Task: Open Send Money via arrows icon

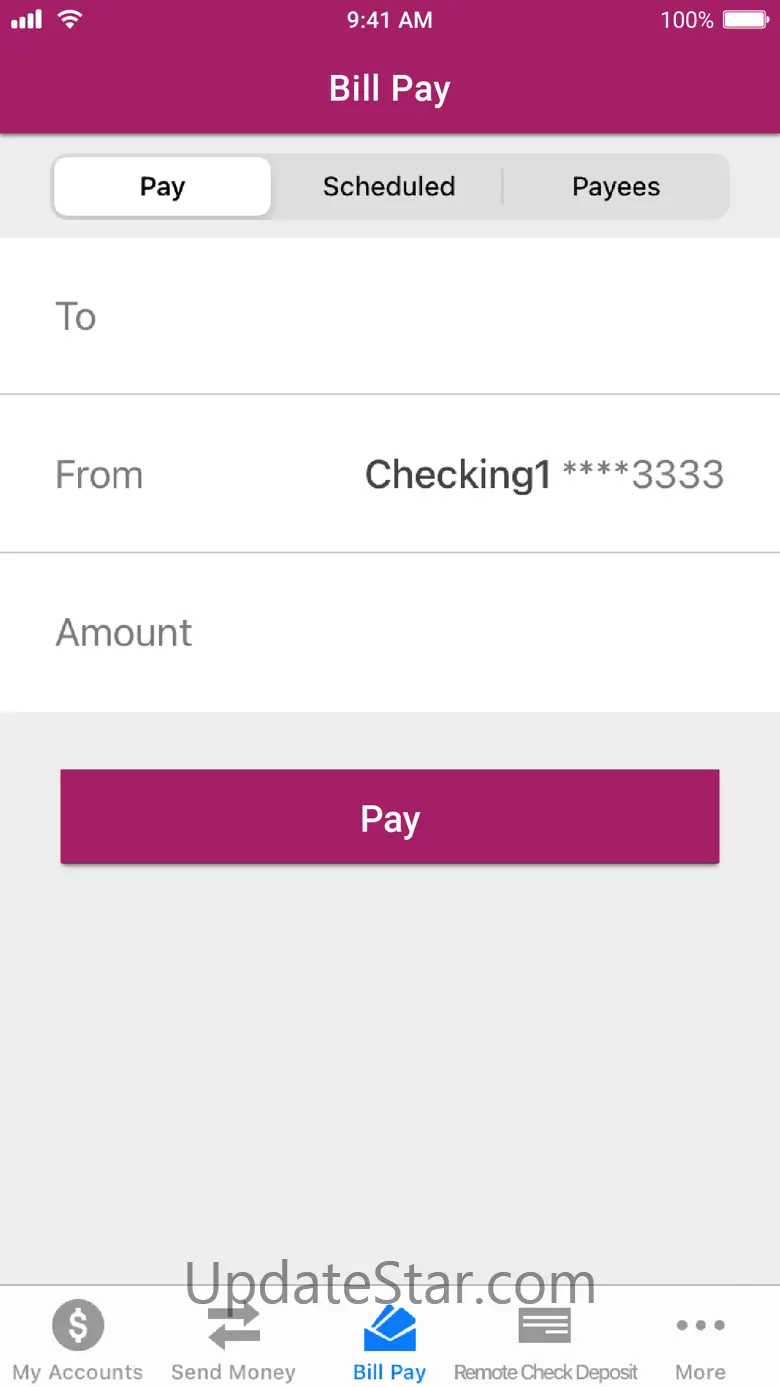Action: [x=233, y=1326]
